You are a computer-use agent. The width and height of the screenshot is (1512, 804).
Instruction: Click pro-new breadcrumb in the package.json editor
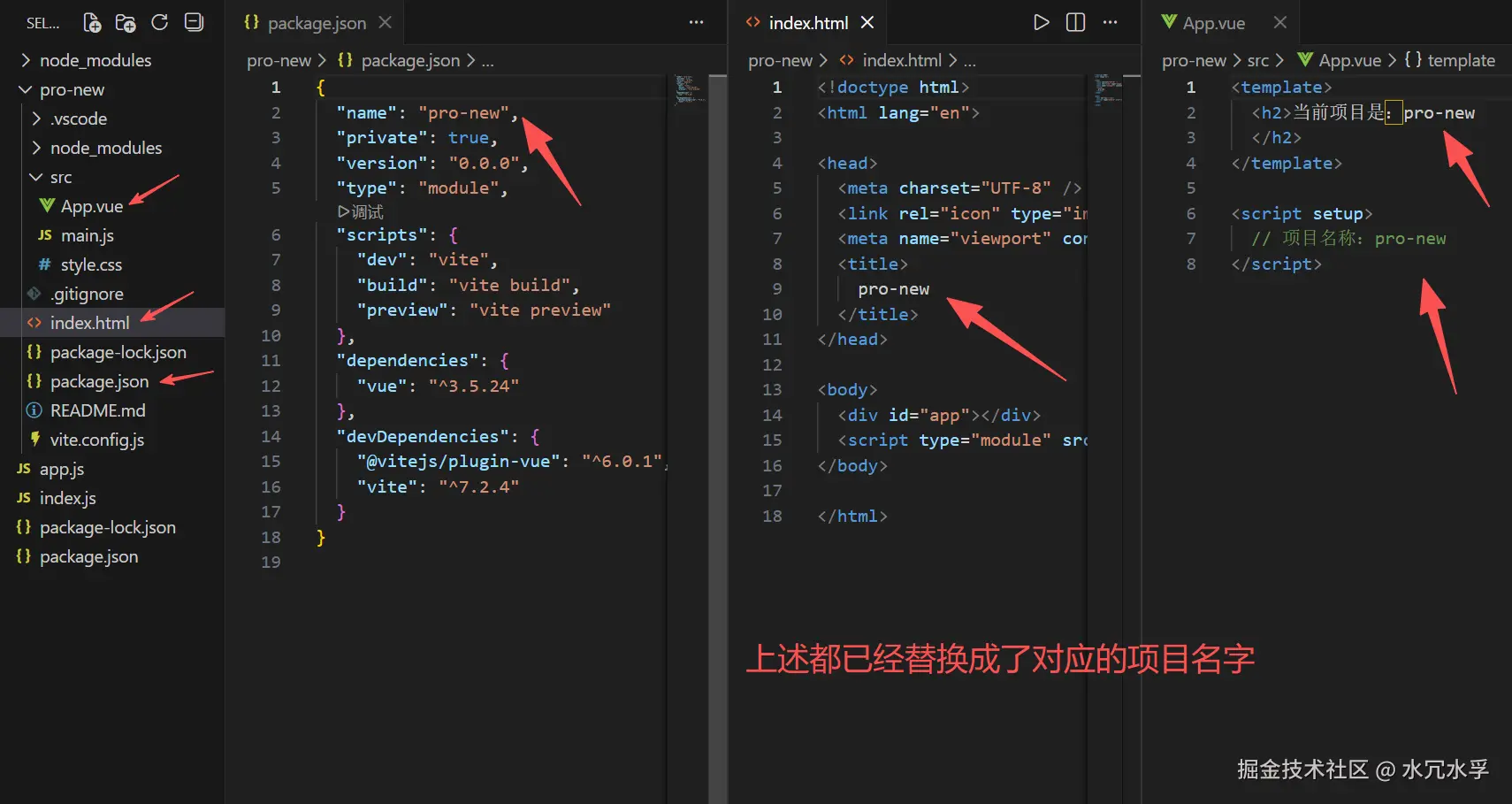pos(279,60)
